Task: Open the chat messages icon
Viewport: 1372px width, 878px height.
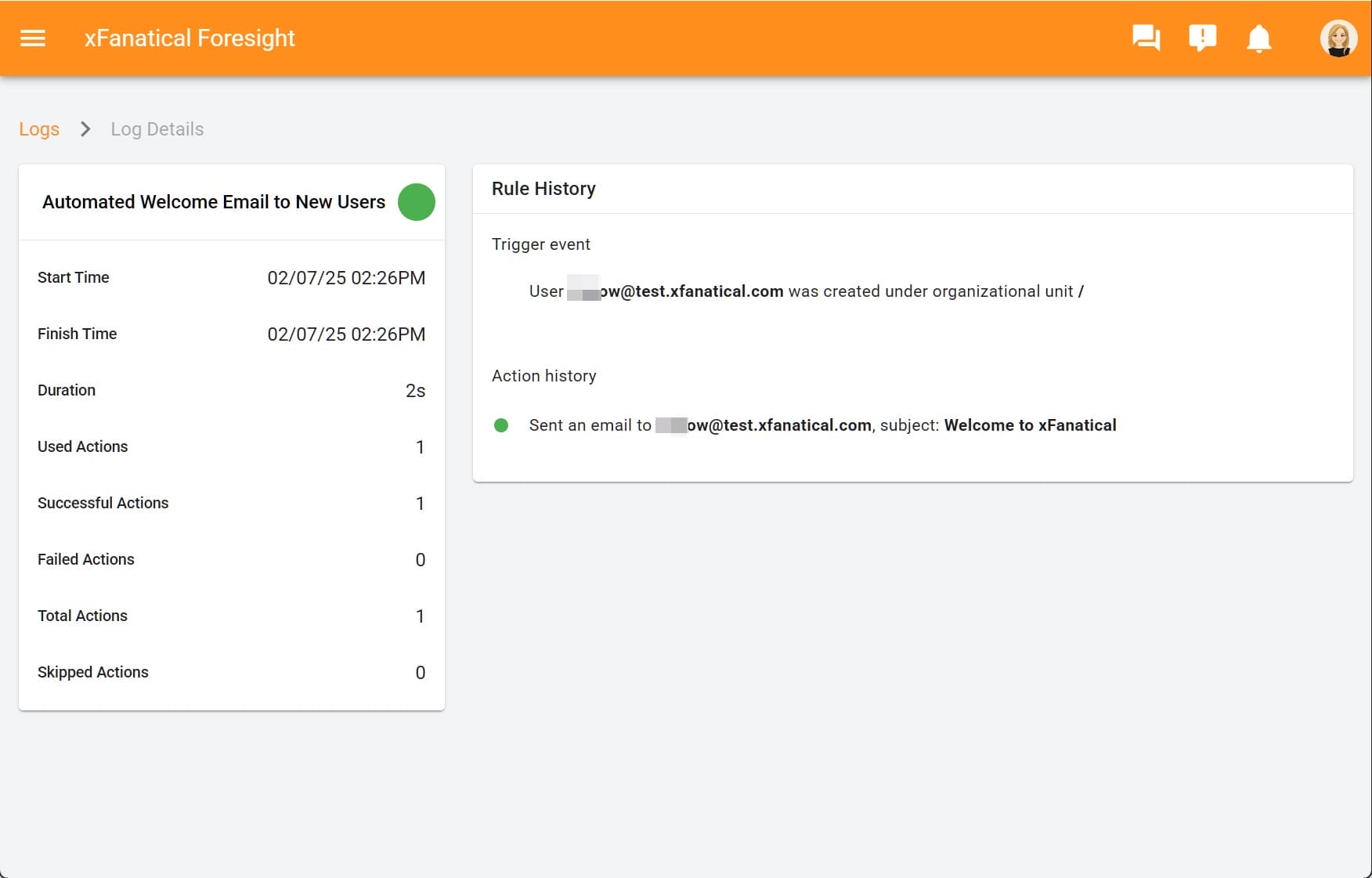Action: [1146, 38]
